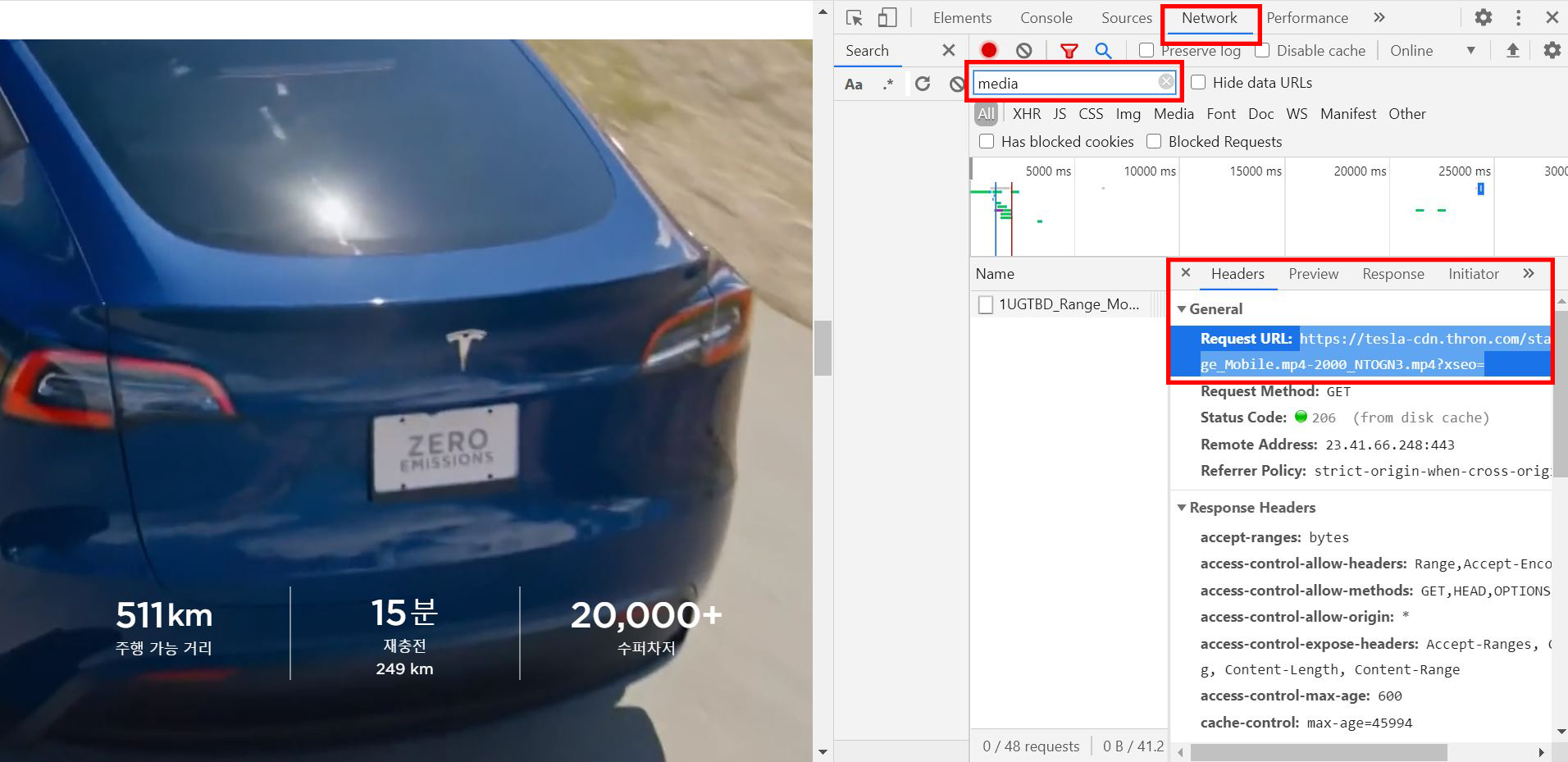Open the Initiator tab
The image size is (1568, 762).
coord(1473,274)
